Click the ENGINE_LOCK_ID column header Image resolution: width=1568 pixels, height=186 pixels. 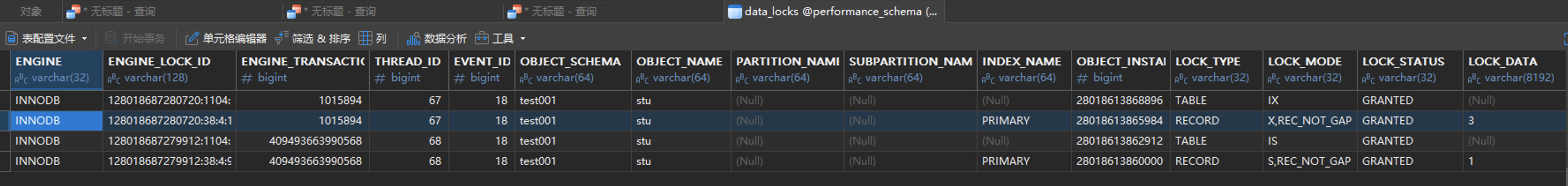click(x=159, y=61)
